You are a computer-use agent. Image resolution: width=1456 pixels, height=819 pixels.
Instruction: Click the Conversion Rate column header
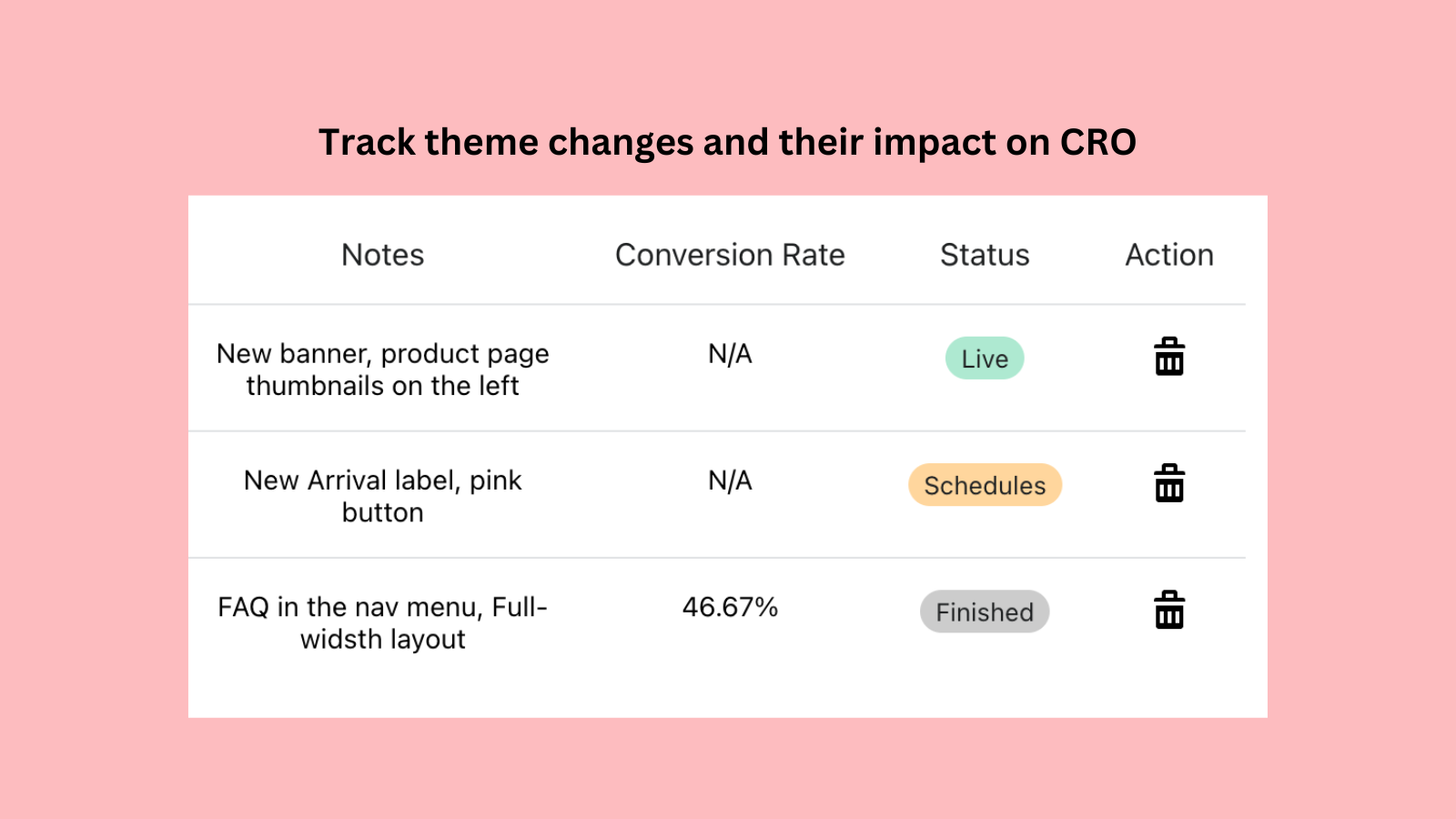730,255
